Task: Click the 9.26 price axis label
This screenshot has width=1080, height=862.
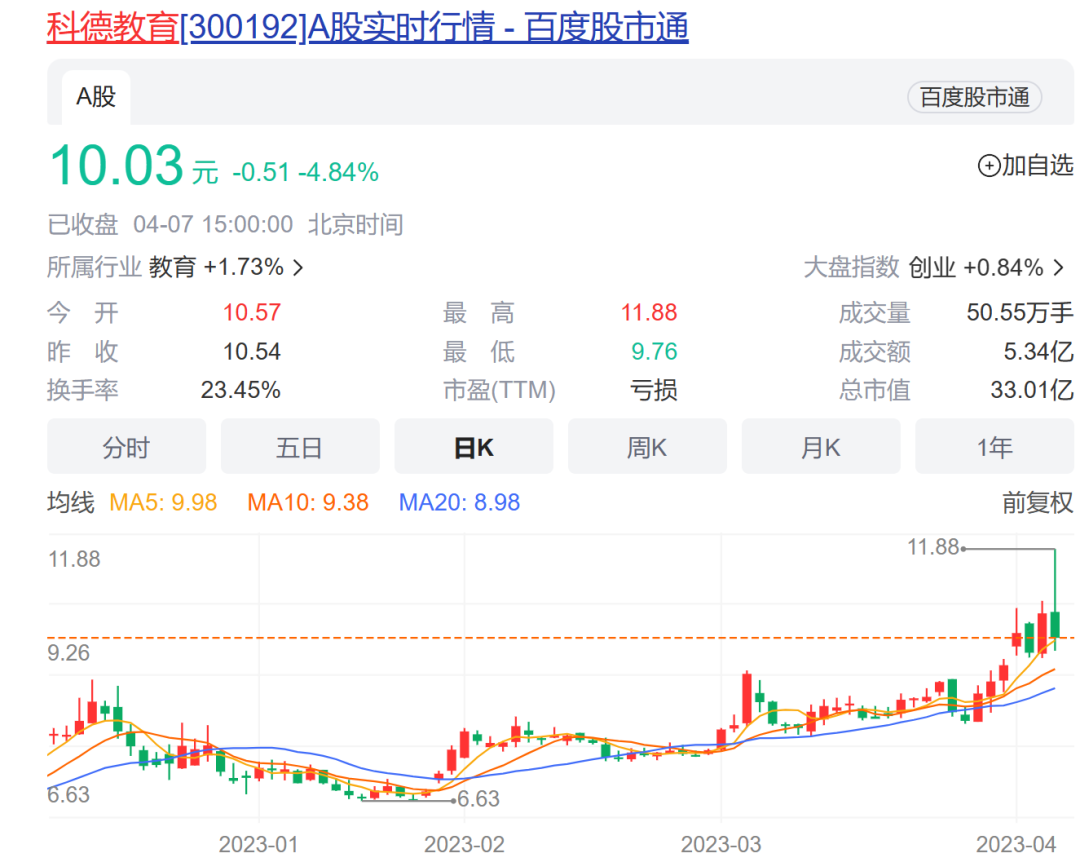Action: 68,653
